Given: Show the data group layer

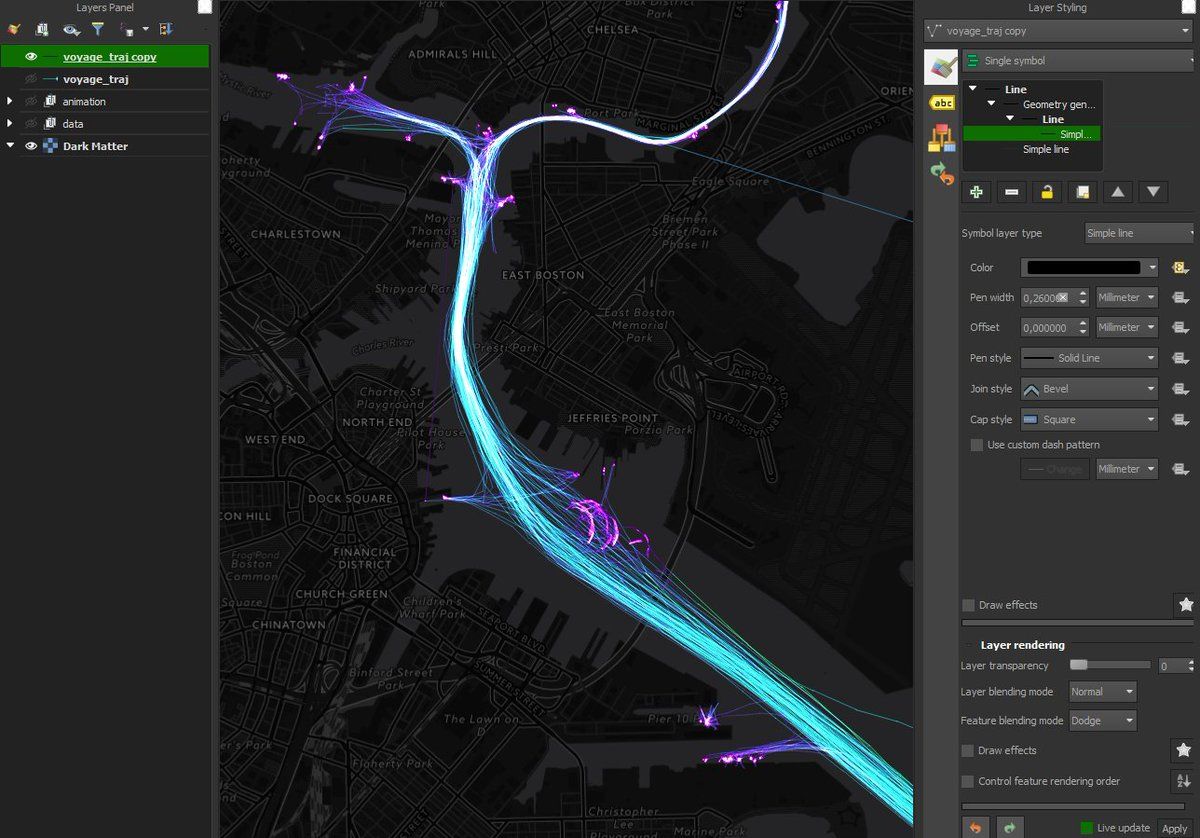Looking at the screenshot, I should click(31, 124).
